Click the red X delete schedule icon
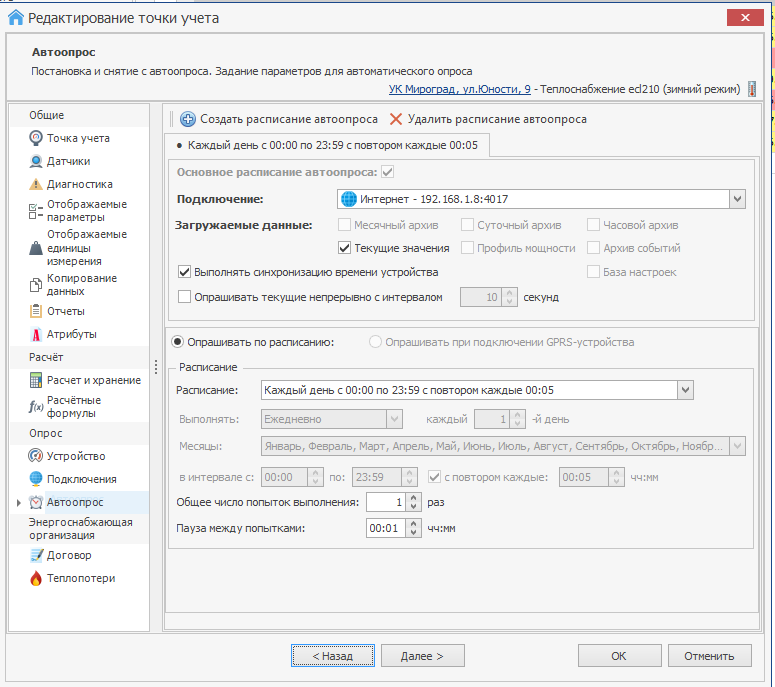The height and width of the screenshot is (687, 775). (396, 119)
